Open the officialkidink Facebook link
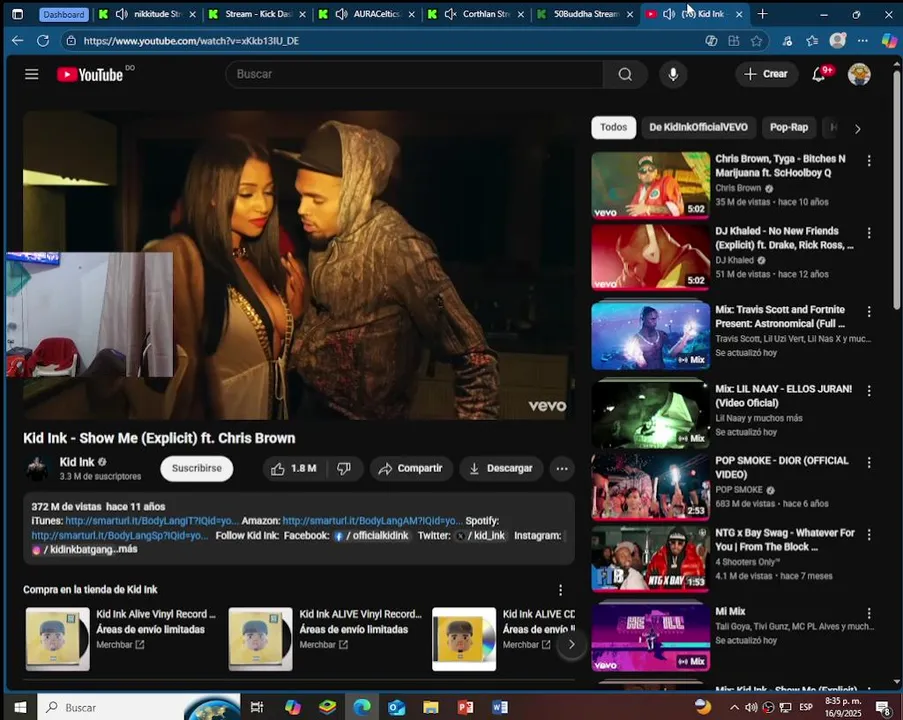 pyautogui.click(x=372, y=536)
